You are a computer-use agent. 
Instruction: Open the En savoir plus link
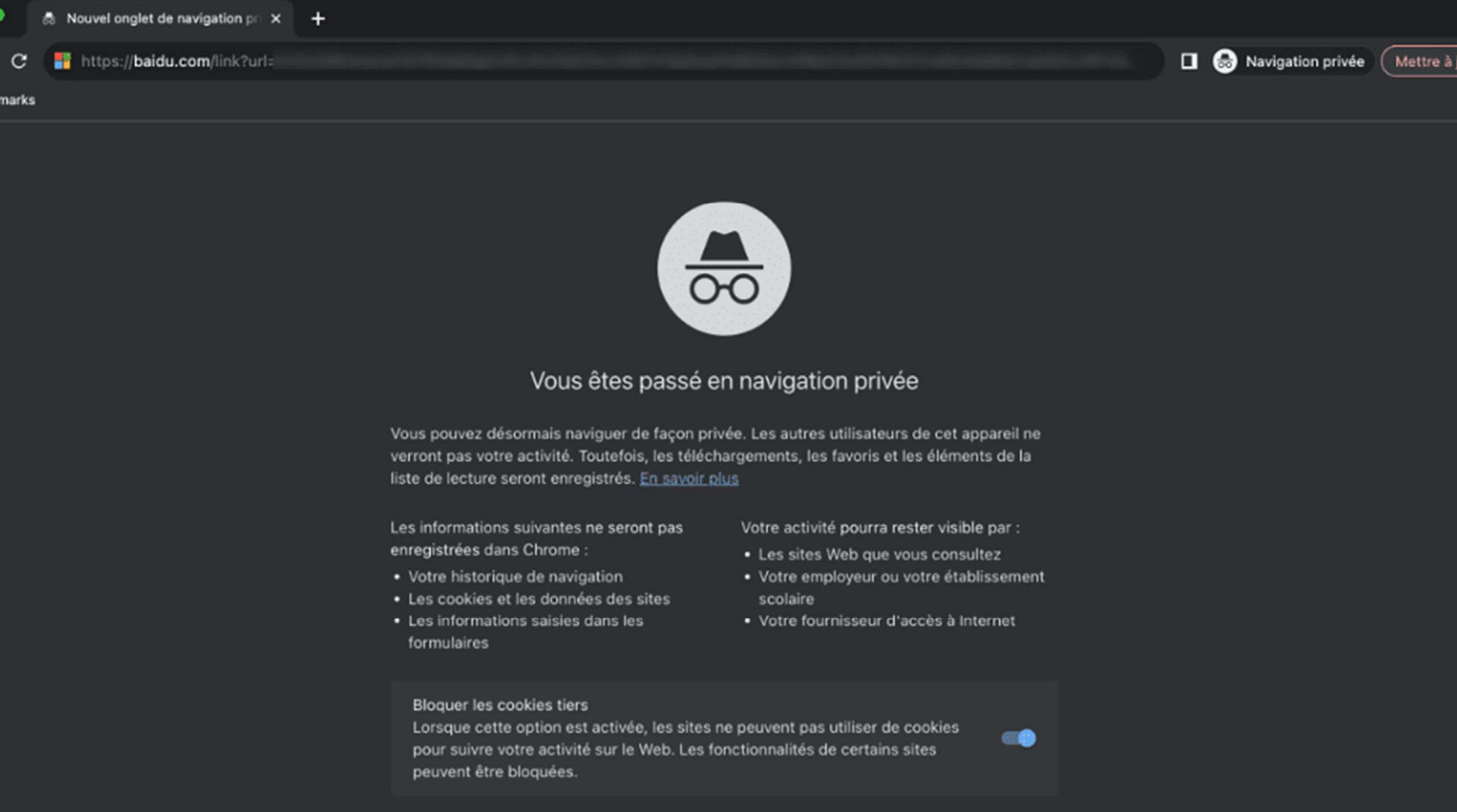pos(689,478)
